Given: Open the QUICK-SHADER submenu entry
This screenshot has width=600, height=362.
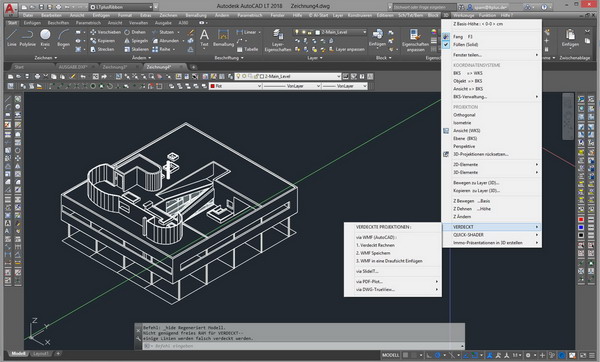Looking at the screenshot, I should pos(491,235).
